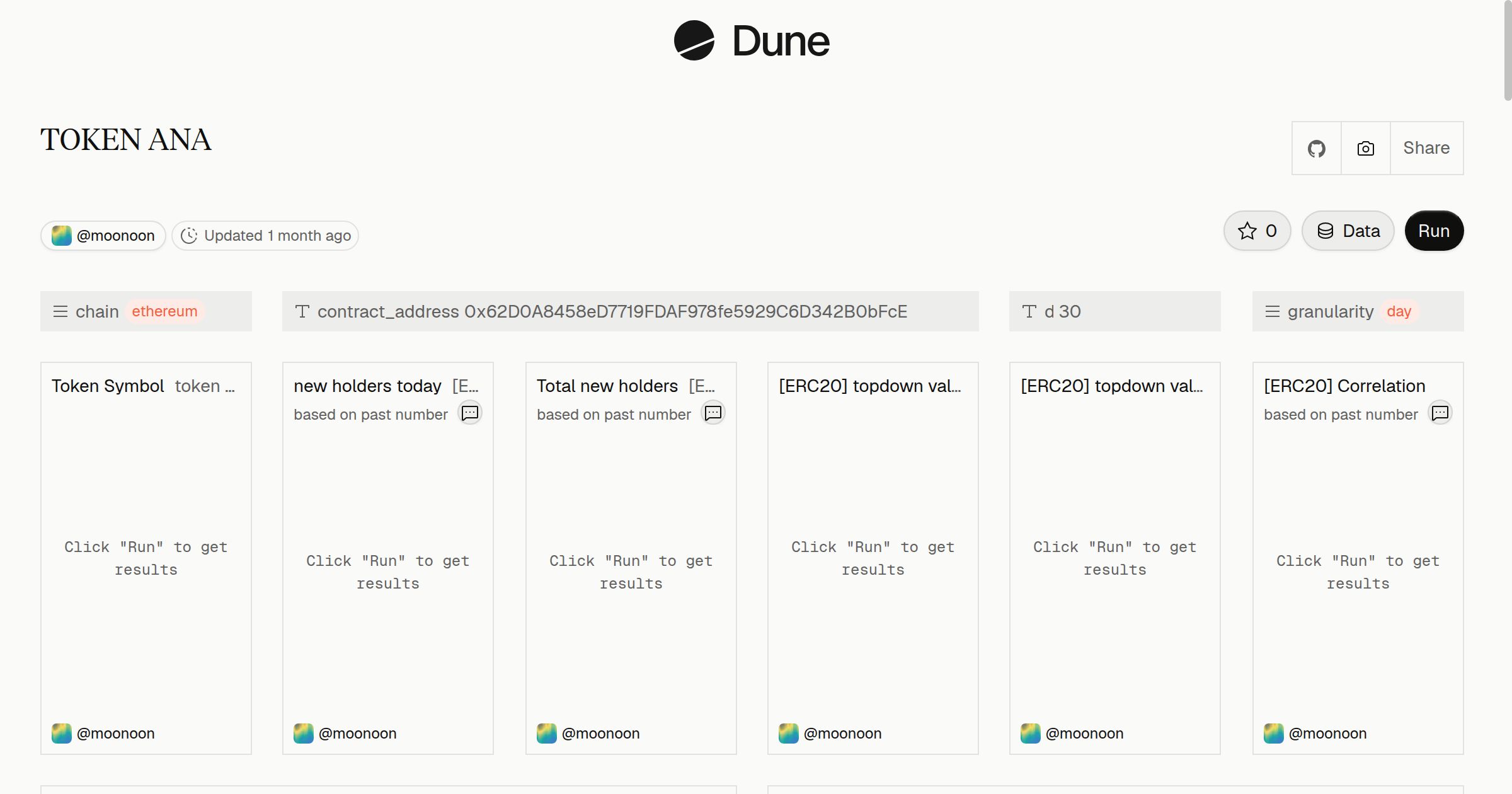Open comment icon on ERC20 Correlation card
The image size is (1512, 794).
pyautogui.click(x=1440, y=413)
